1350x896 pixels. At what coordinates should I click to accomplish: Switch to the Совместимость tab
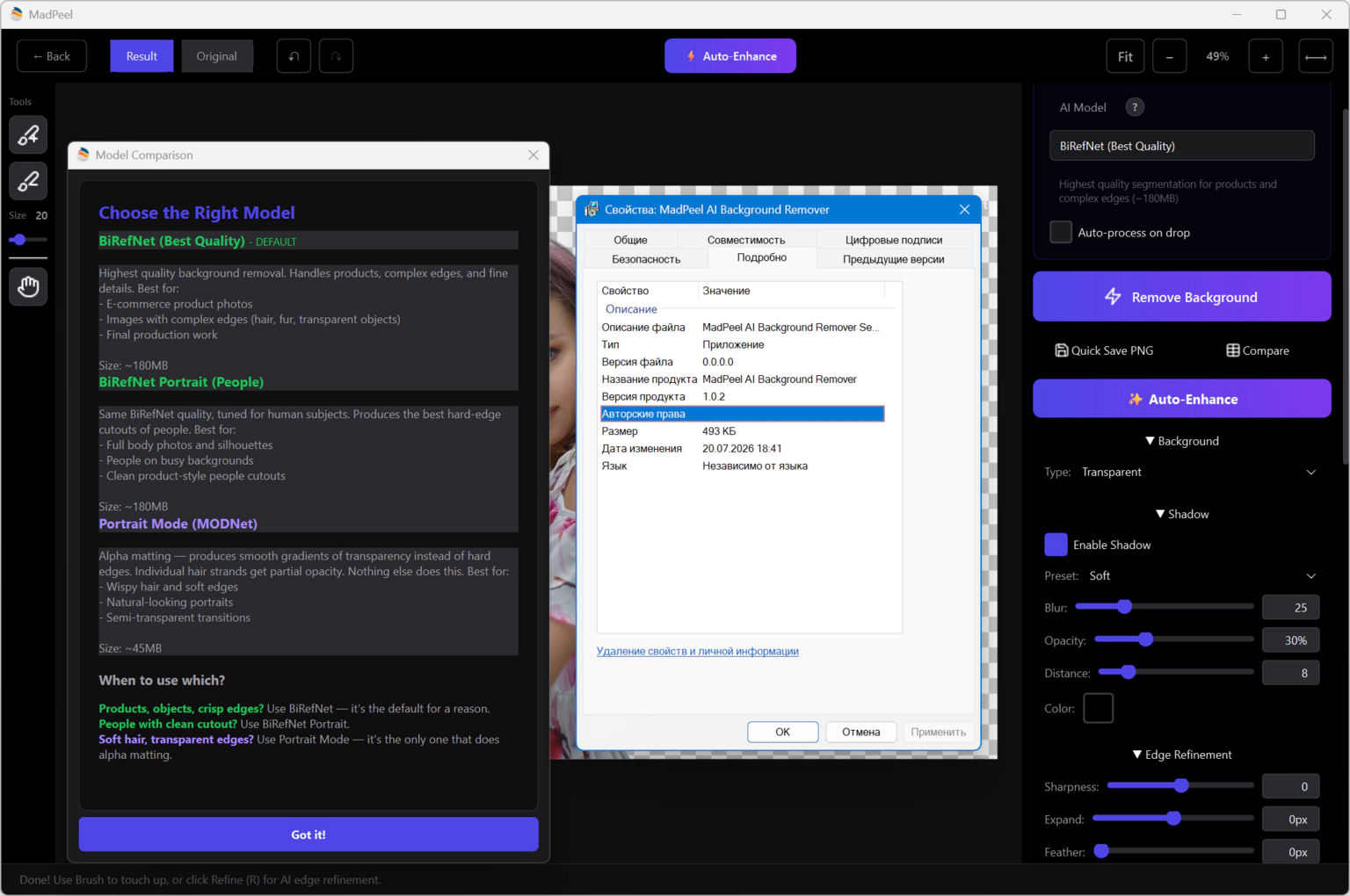(x=746, y=240)
